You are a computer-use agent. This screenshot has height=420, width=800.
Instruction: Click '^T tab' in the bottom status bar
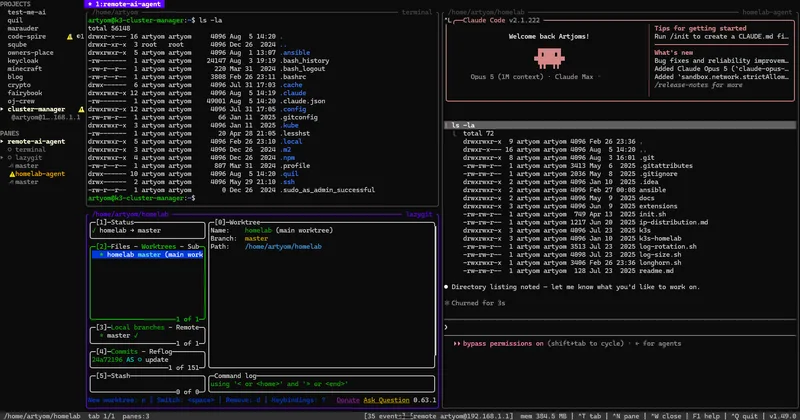tap(590, 416)
